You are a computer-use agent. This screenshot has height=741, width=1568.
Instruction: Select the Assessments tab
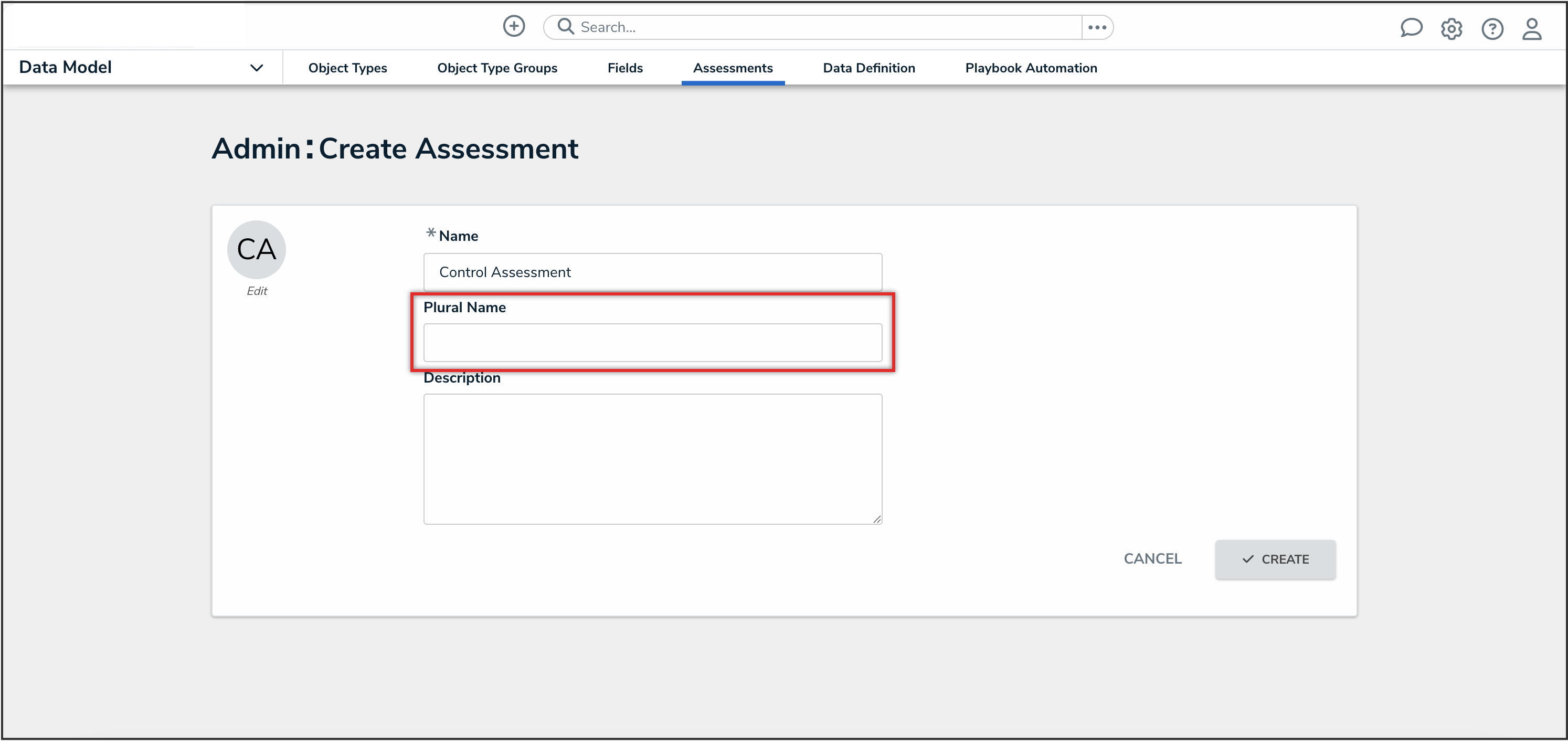[732, 68]
